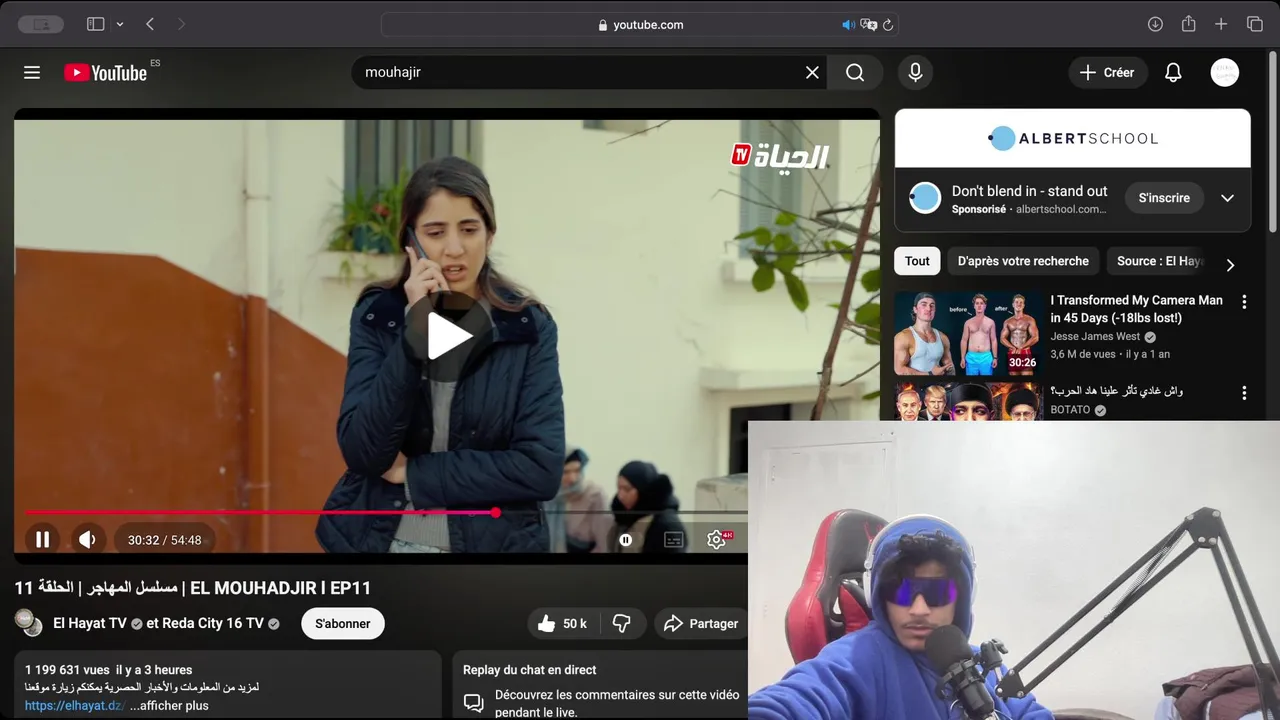Click S'inscrire on the sponsored ad
This screenshot has height=720, width=1280.
(1164, 198)
